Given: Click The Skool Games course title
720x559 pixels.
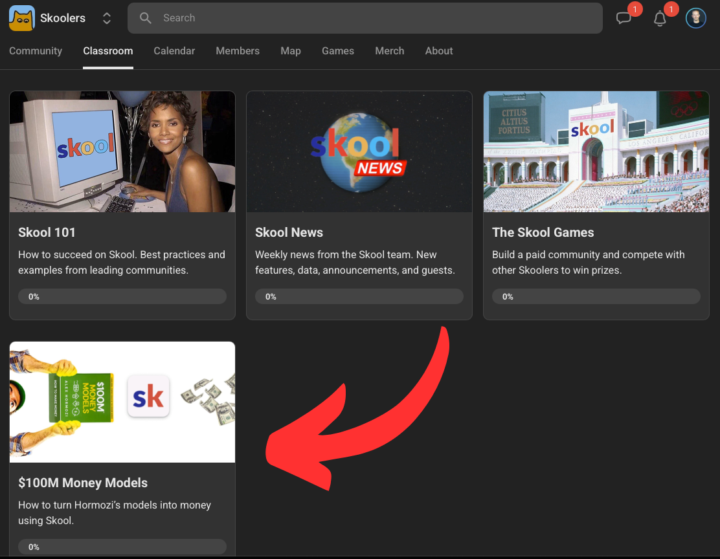Looking at the screenshot, I should pyautogui.click(x=543, y=232).
